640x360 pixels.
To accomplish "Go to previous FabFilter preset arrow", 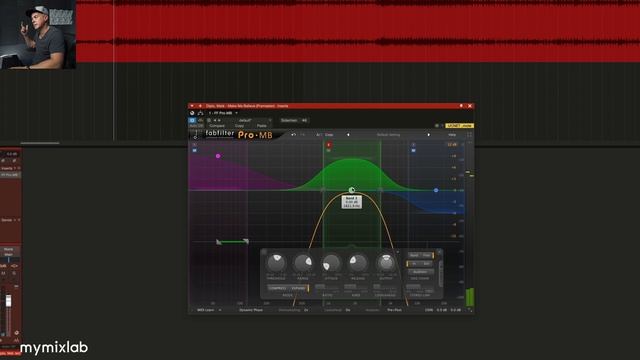I will 348,135.
